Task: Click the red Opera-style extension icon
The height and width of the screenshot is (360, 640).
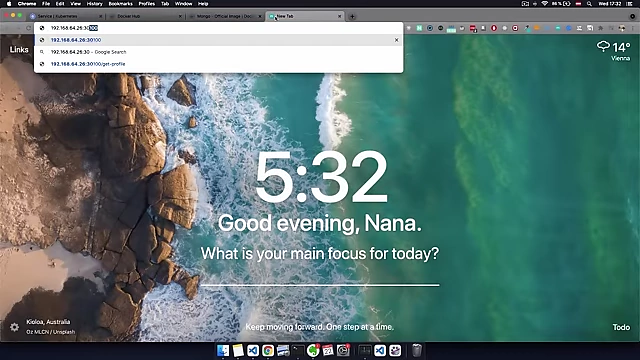Action: [494, 28]
